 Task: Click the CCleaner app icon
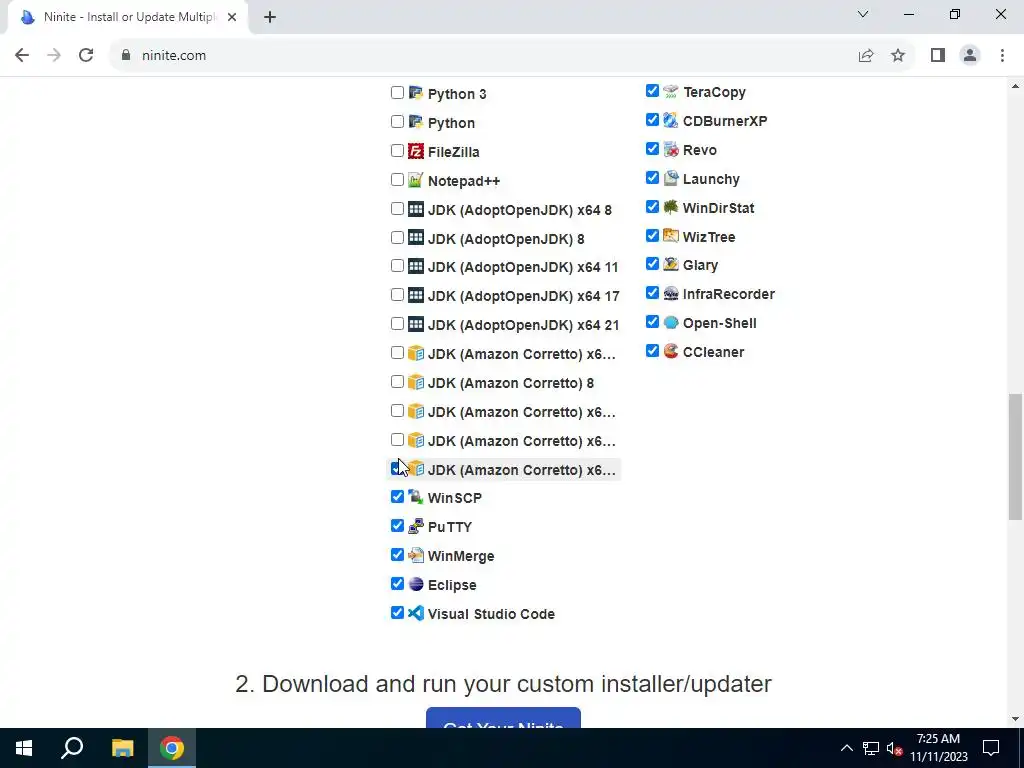coord(671,351)
